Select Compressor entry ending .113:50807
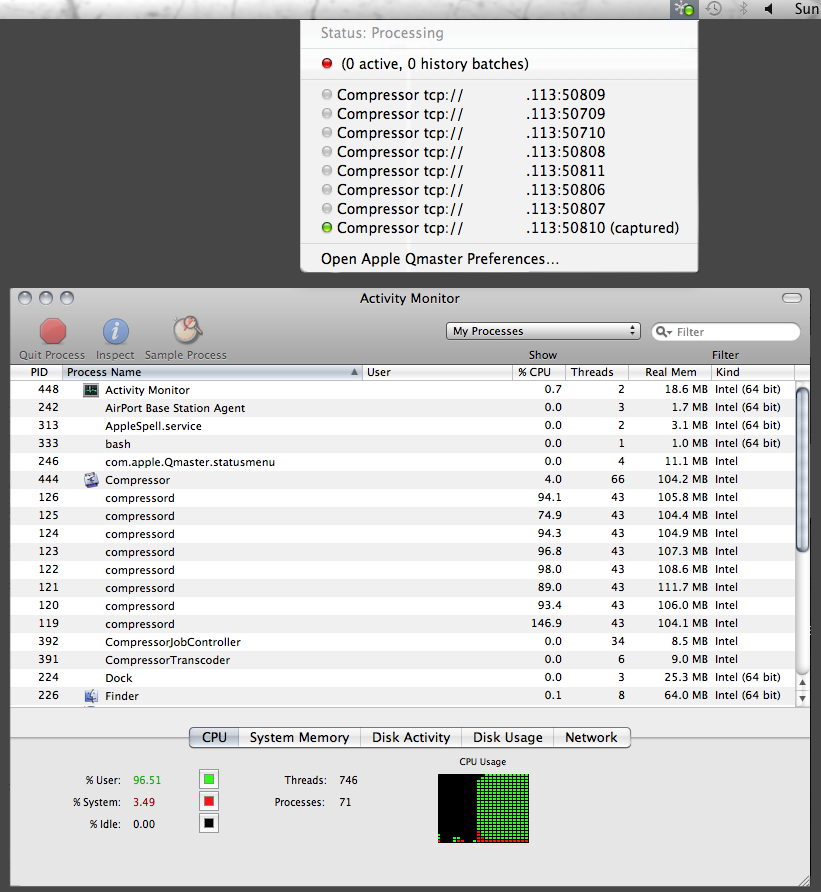 click(499, 209)
